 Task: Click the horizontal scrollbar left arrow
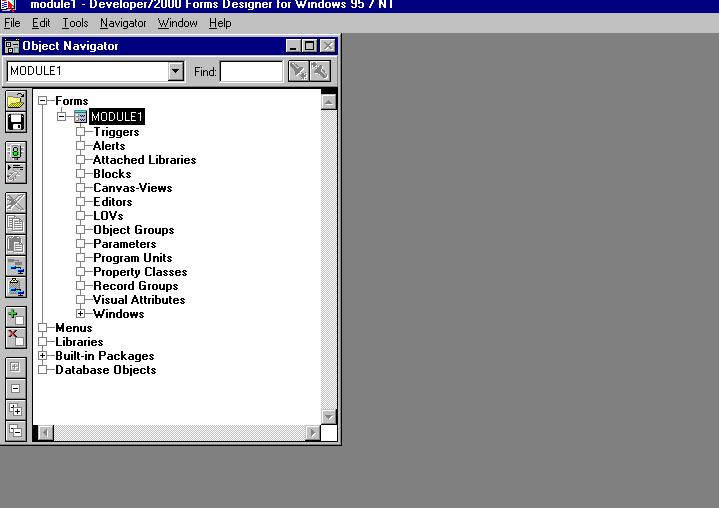(x=46, y=433)
